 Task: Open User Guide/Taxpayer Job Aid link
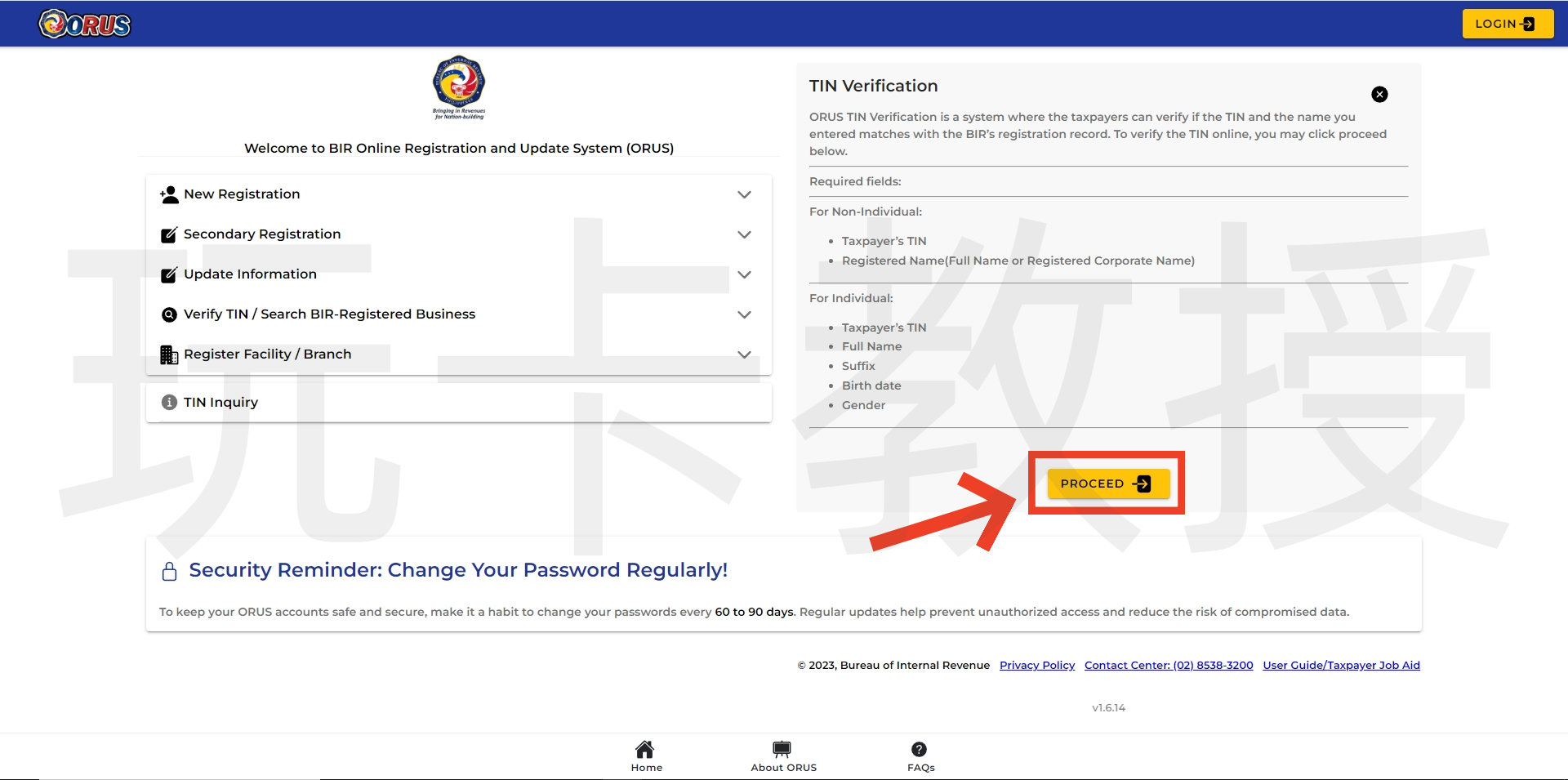pyautogui.click(x=1341, y=665)
